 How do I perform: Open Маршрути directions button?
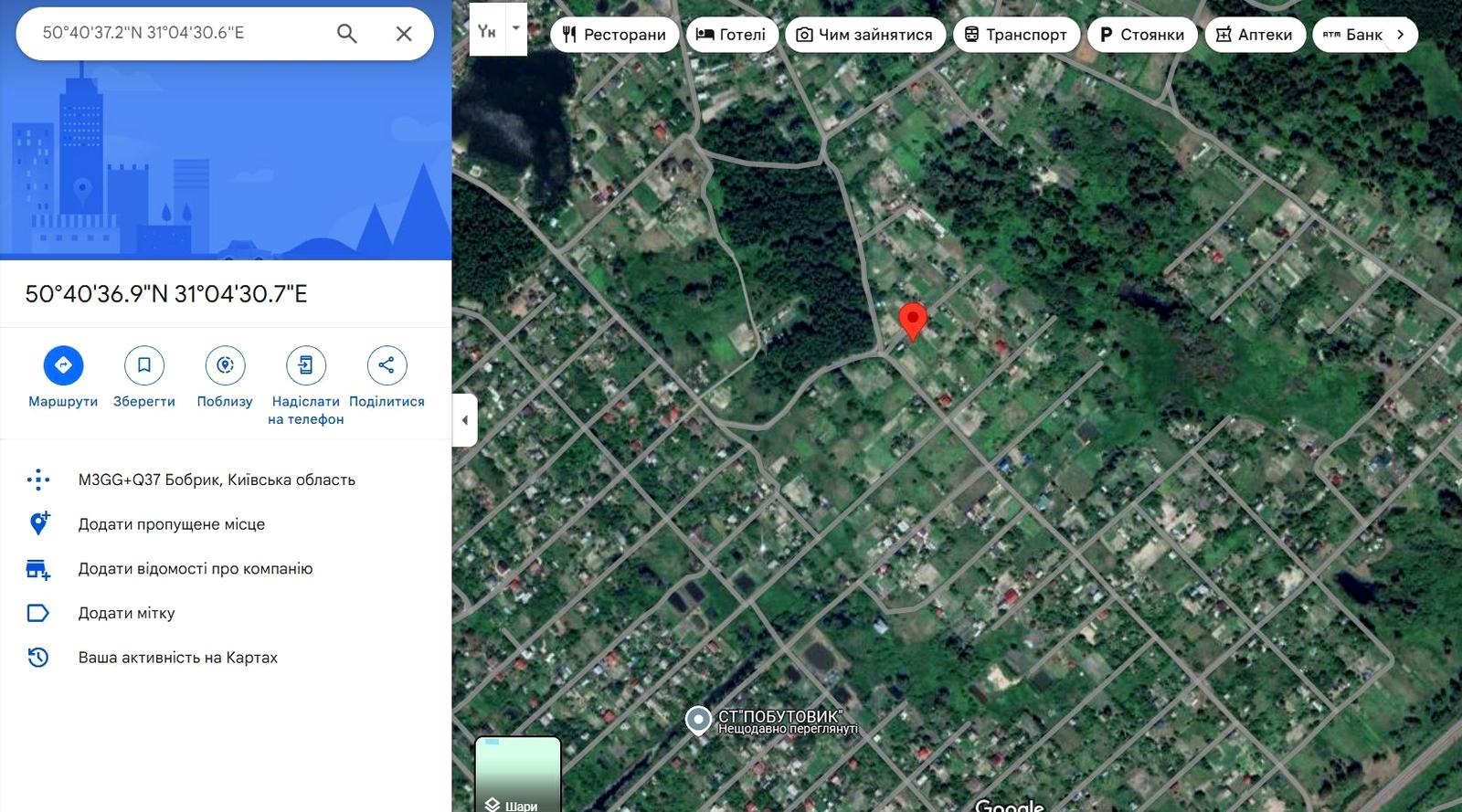pyautogui.click(x=63, y=365)
